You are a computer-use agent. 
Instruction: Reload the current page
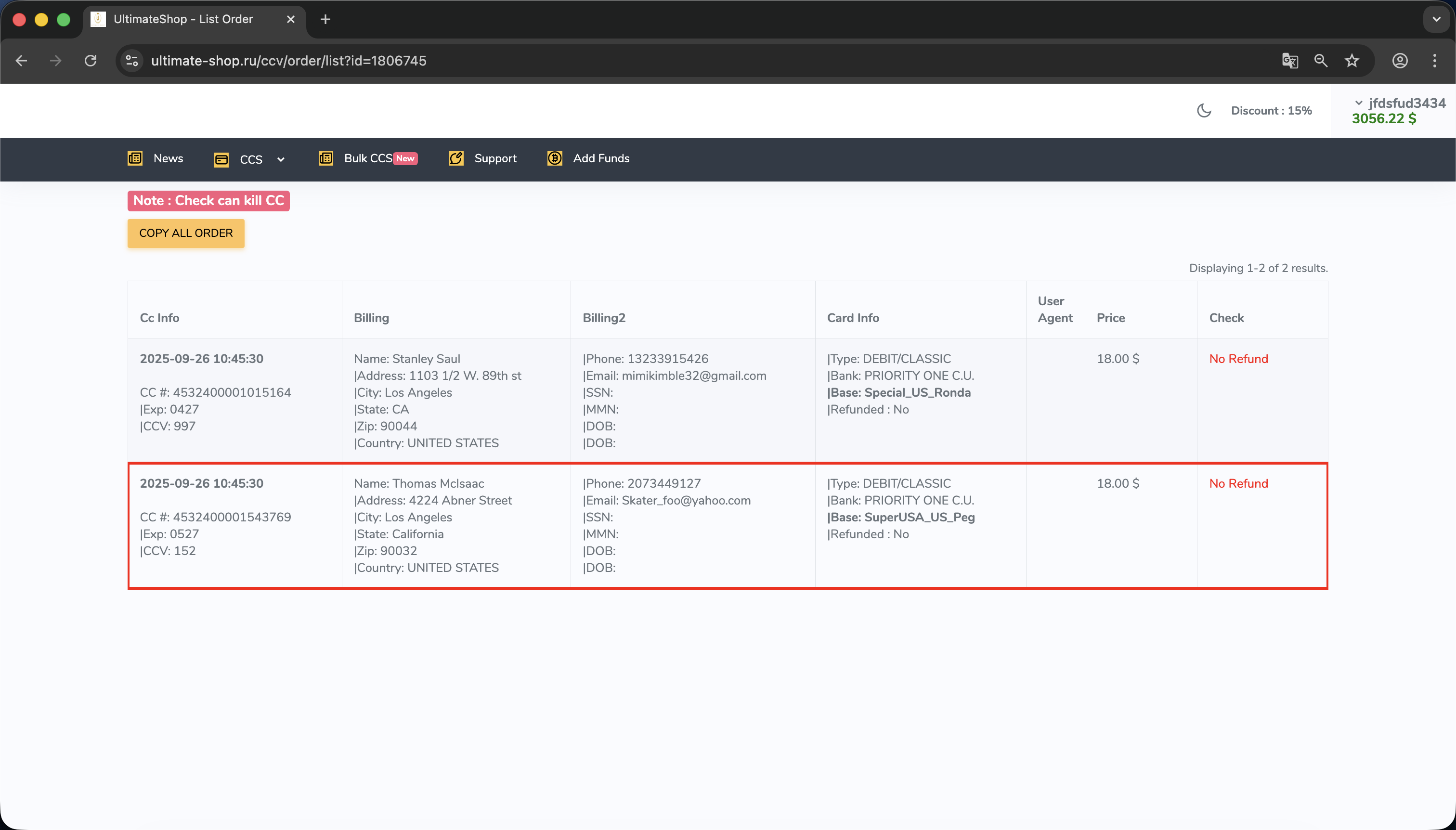click(x=90, y=61)
